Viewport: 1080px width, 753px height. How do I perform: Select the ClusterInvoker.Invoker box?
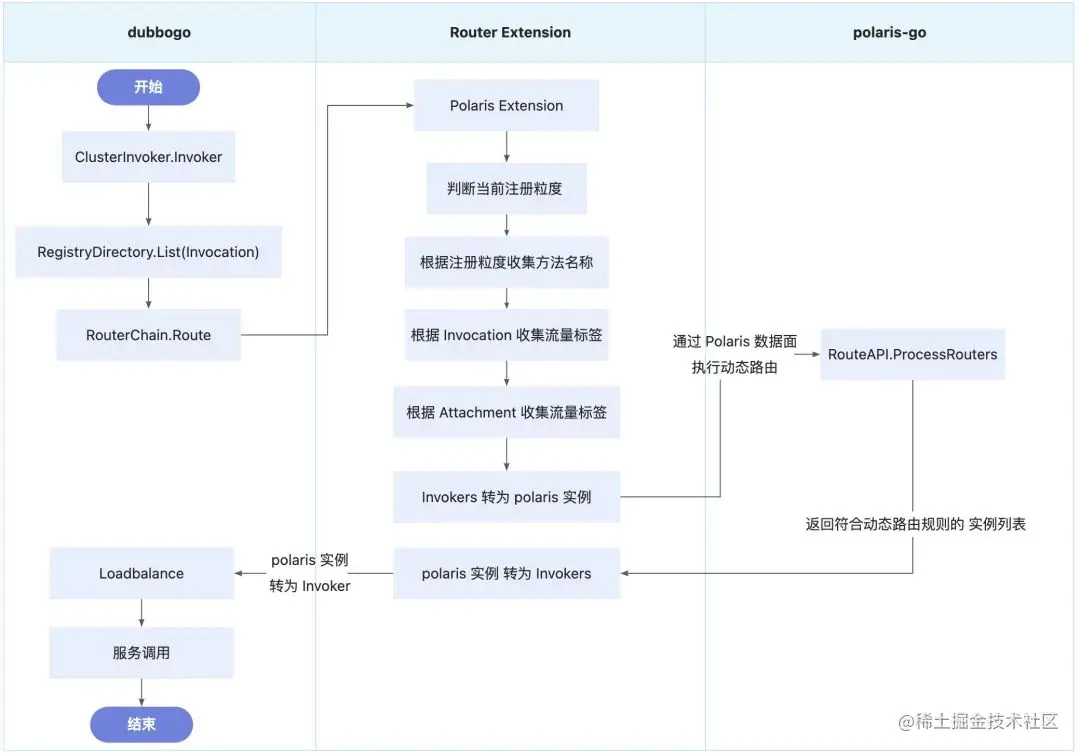tap(148, 157)
